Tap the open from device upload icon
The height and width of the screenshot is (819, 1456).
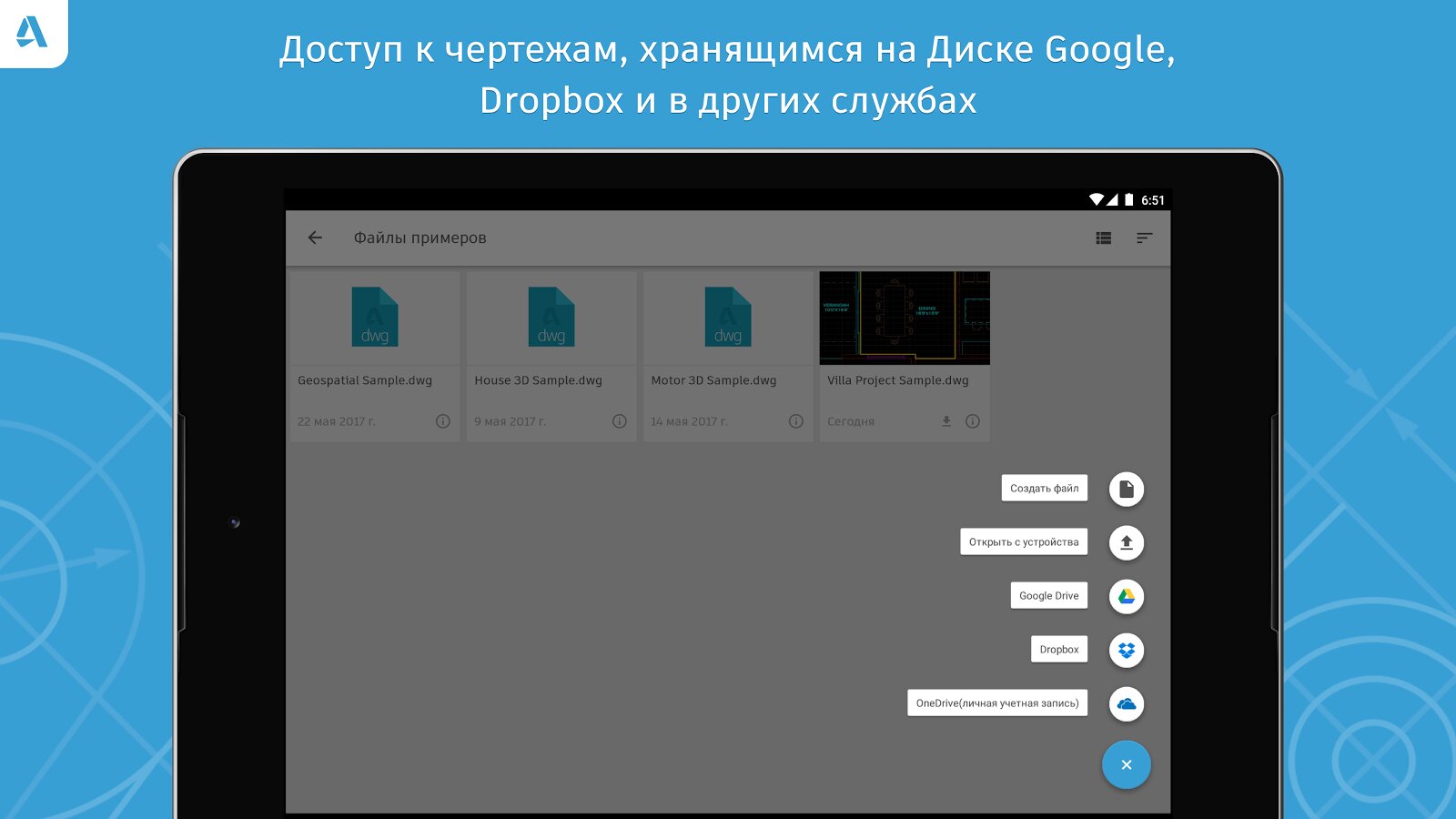pyautogui.click(x=1126, y=542)
